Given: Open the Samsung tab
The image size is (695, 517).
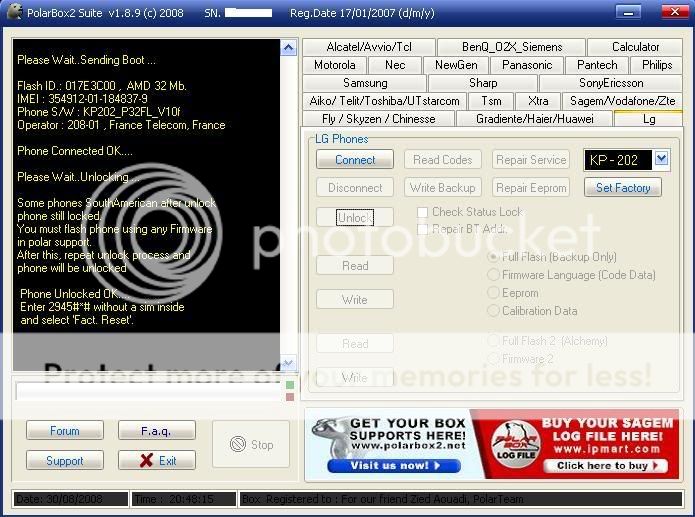Looking at the screenshot, I should click(365, 83).
